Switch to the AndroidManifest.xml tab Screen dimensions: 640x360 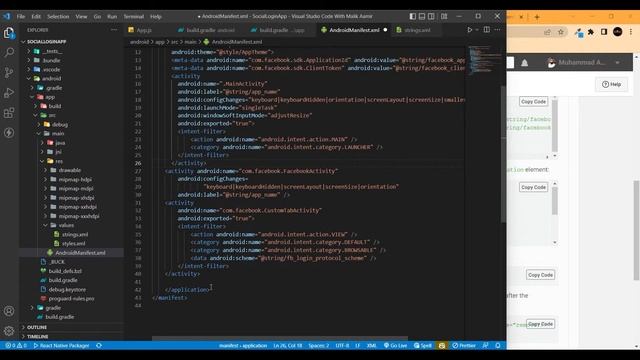pyautogui.click(x=353, y=30)
